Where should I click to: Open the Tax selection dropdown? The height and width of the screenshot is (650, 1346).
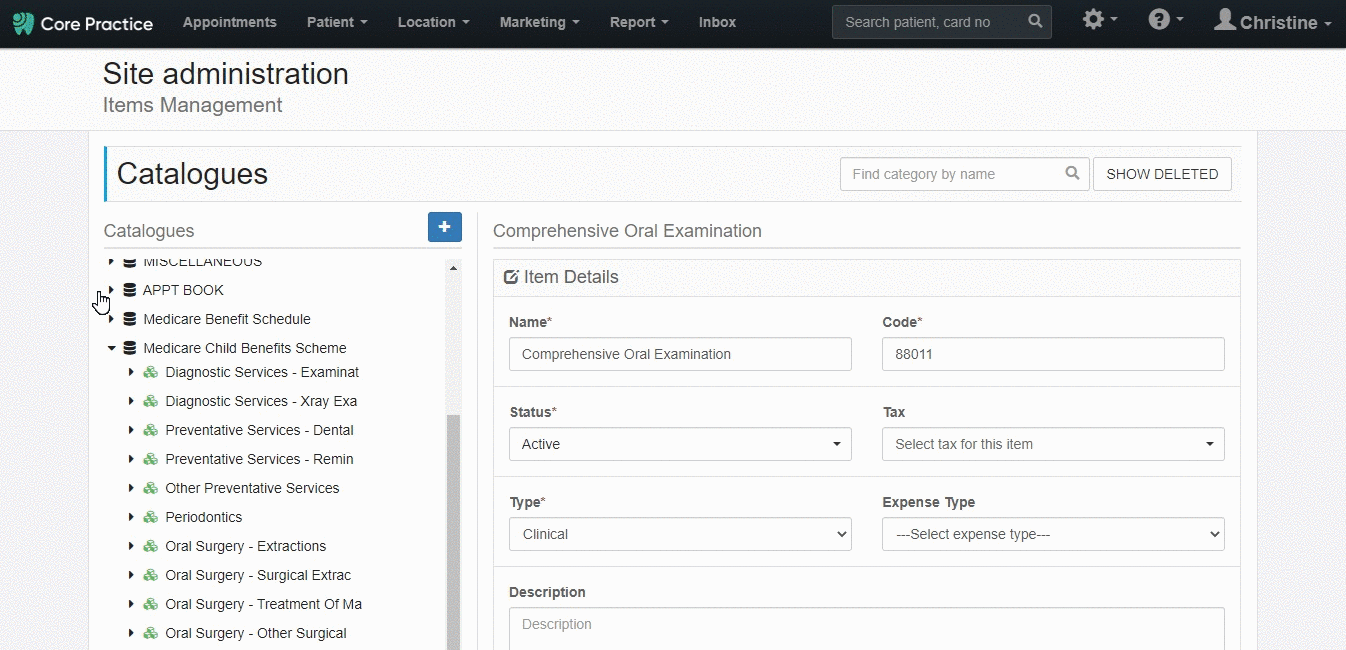click(1052, 444)
